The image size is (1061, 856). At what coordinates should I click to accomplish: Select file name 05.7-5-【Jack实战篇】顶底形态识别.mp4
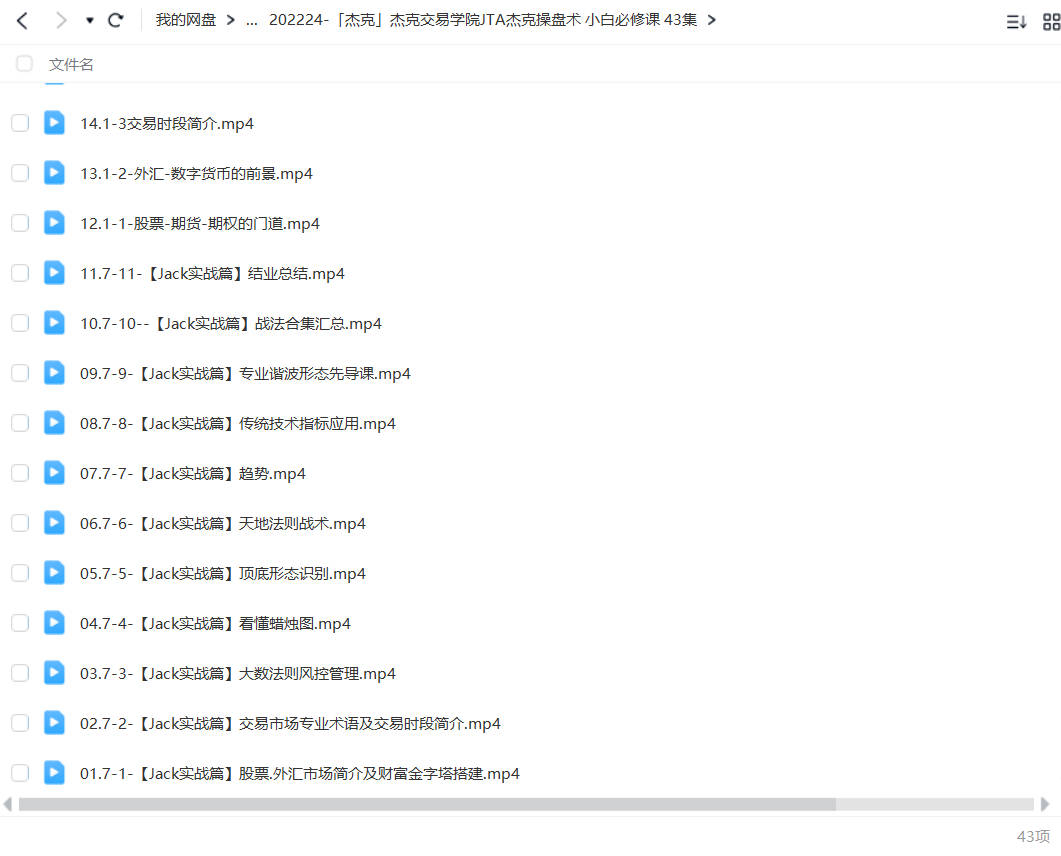click(223, 574)
